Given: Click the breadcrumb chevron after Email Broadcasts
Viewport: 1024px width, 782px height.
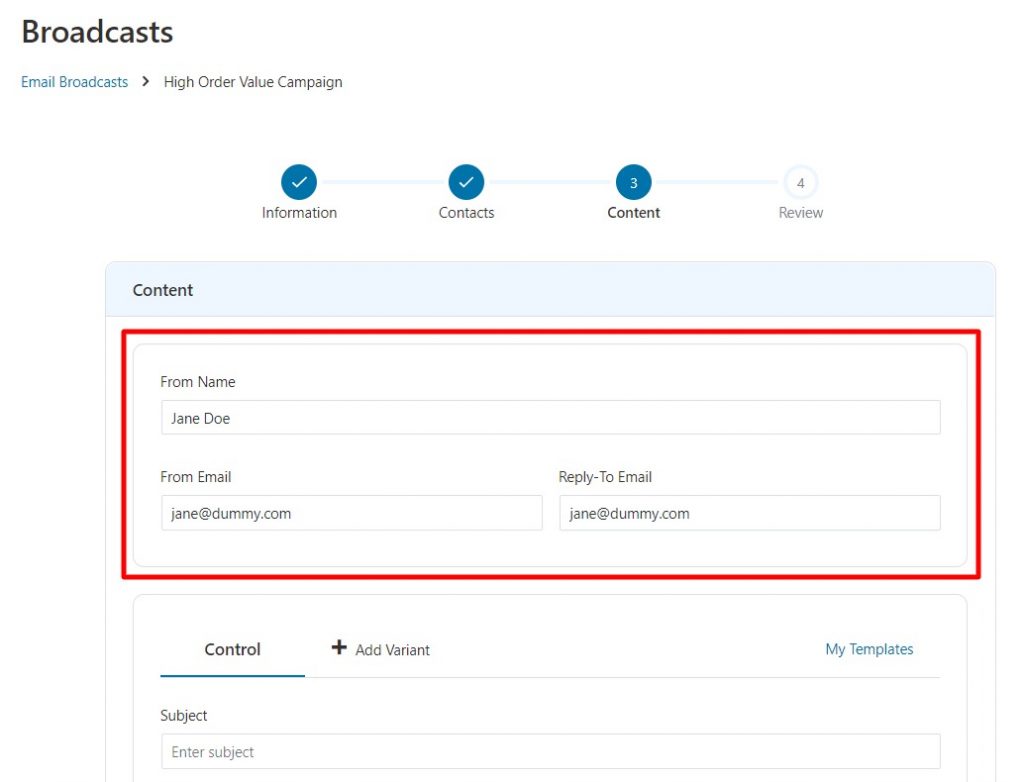Looking at the screenshot, I should tap(146, 82).
